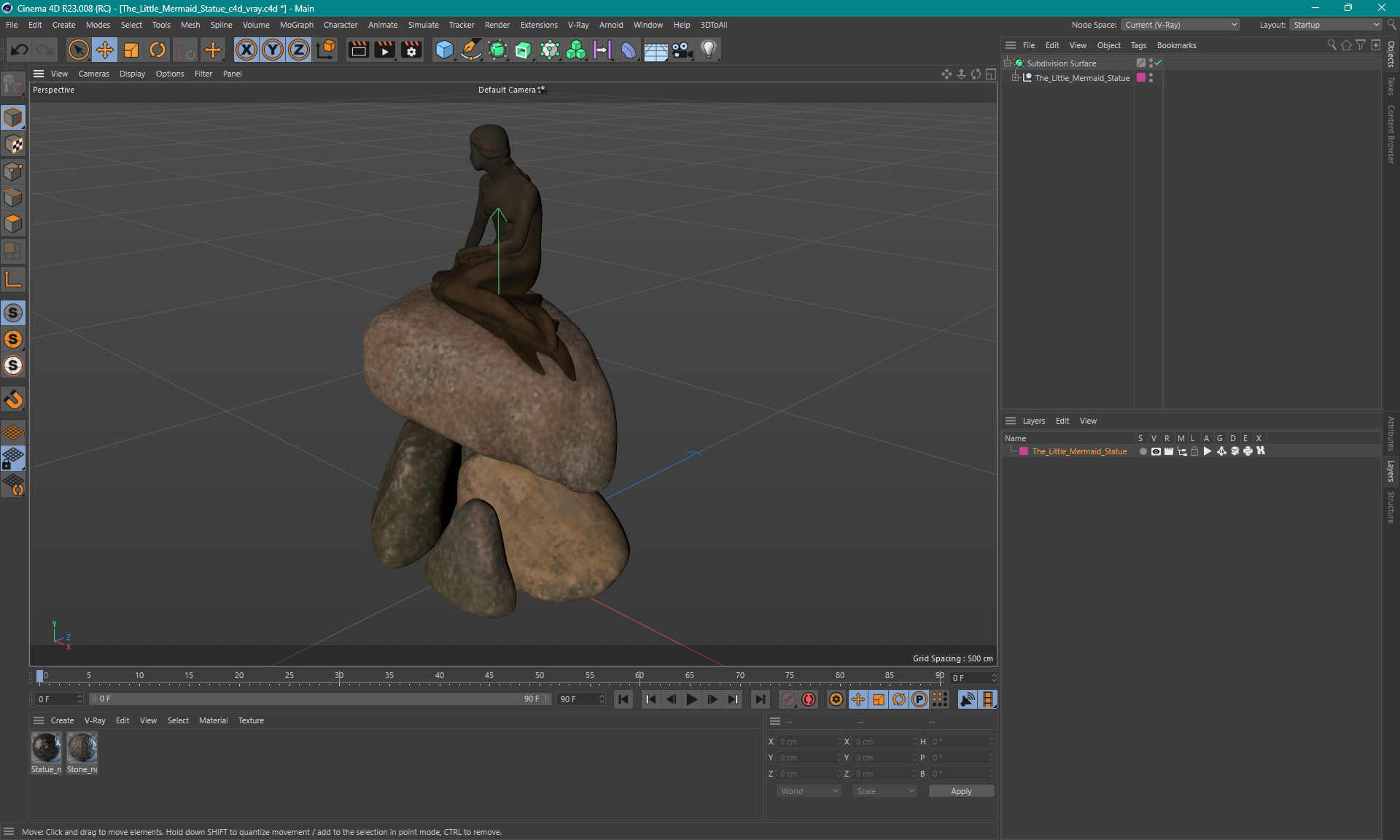Open the World coordinate dropdown
Screen dimensions: 1400x840
pyautogui.click(x=809, y=791)
